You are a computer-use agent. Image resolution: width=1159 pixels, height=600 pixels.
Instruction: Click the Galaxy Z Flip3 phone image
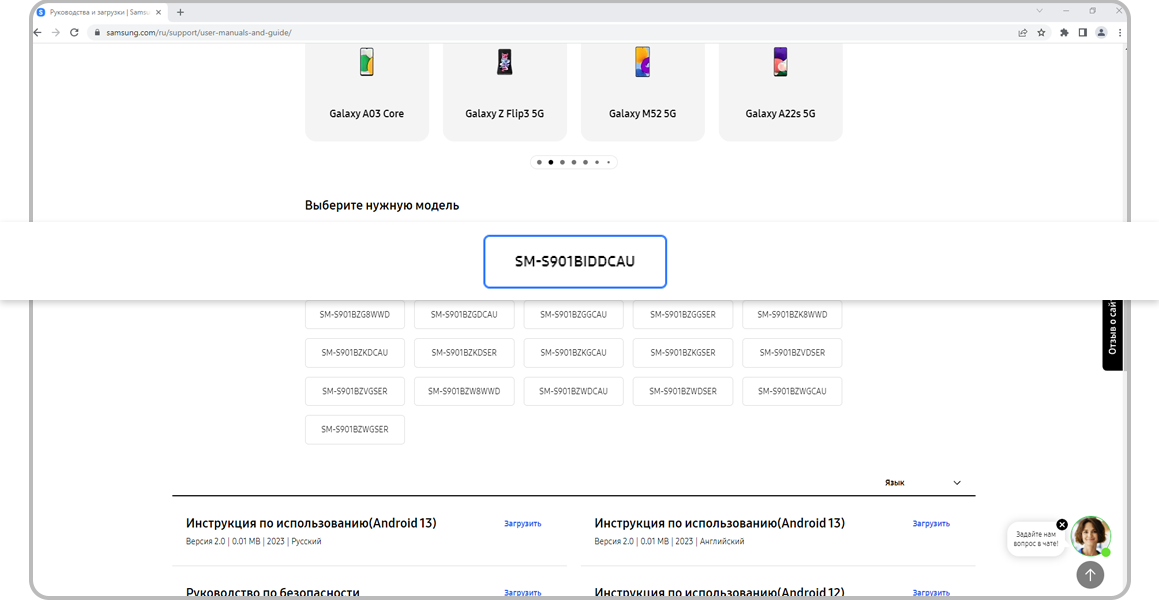(505, 62)
